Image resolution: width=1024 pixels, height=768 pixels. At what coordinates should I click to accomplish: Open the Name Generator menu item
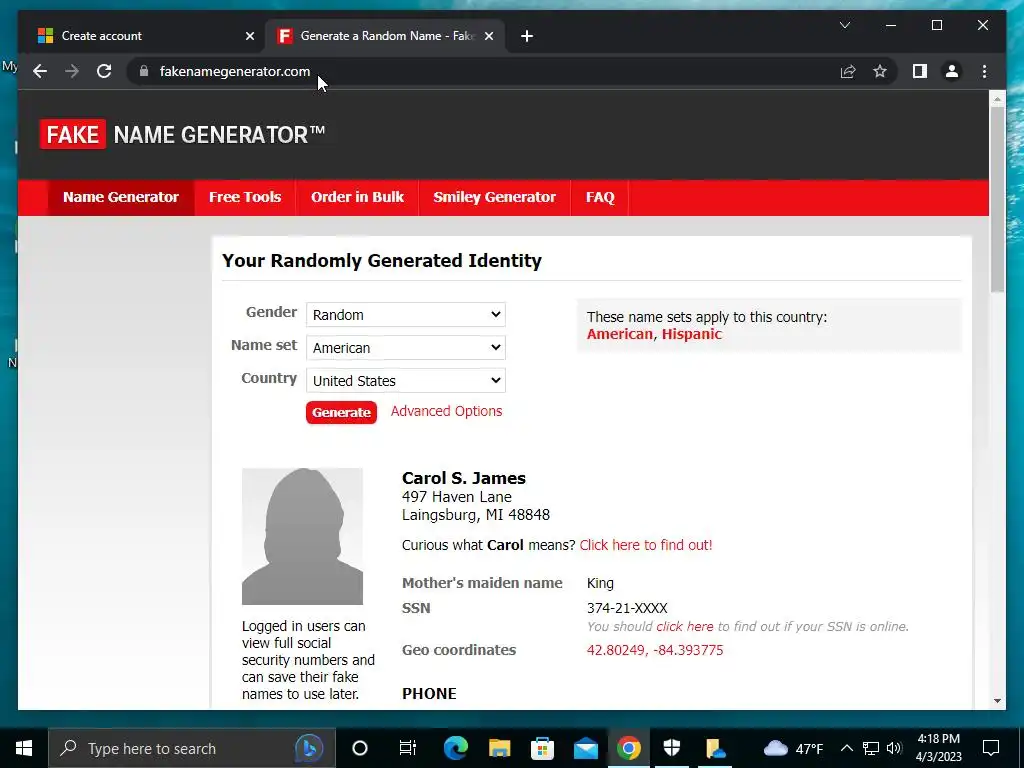pos(121,197)
